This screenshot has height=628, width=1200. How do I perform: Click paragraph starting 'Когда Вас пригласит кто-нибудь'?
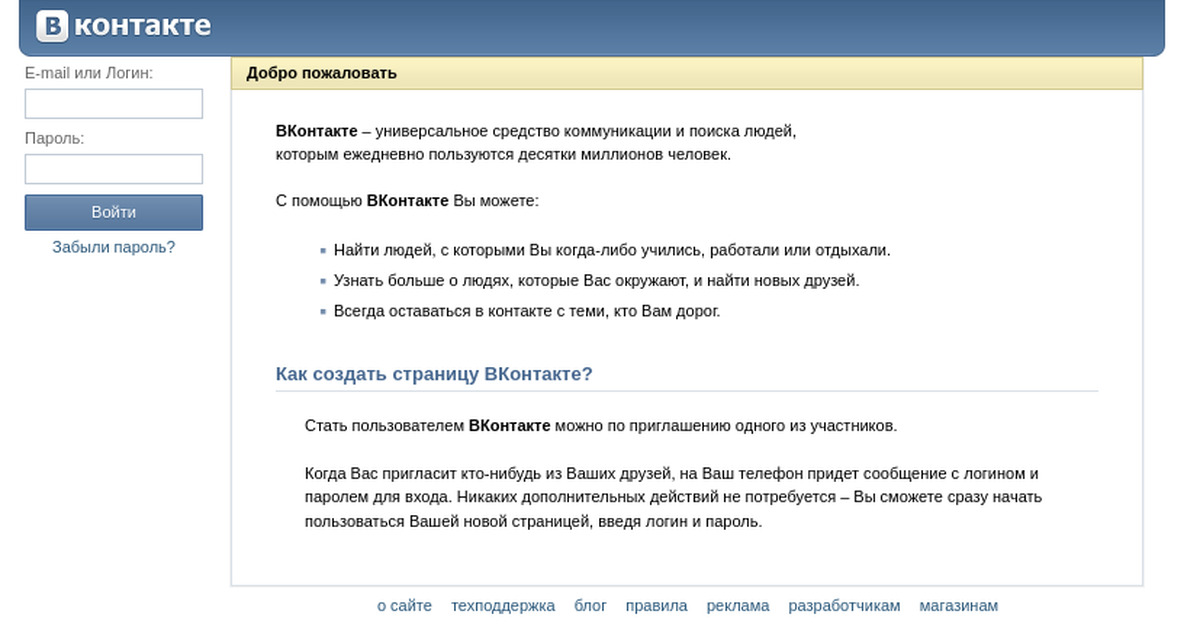[x=673, y=497]
